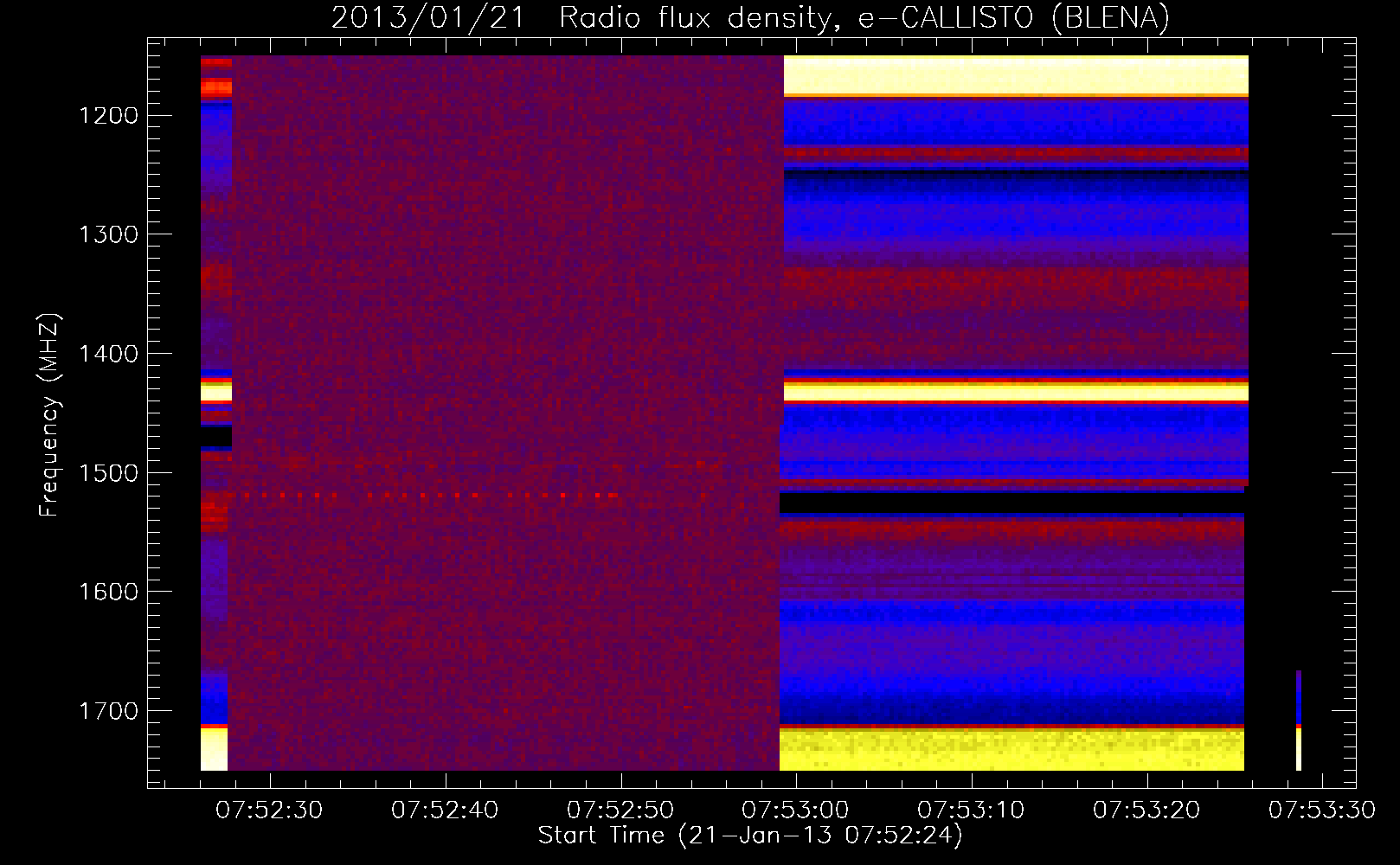Screen dimensions: 1400x865
Task: Click the 1400 frequency tick label
Action: pyautogui.click(x=108, y=354)
